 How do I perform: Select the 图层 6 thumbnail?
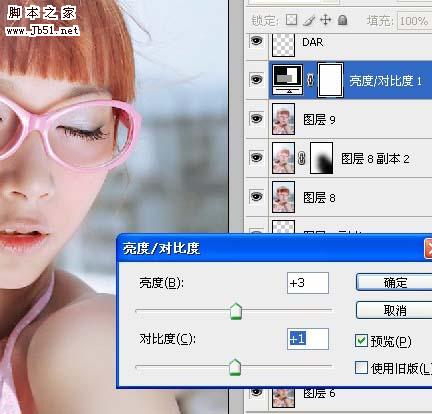[283, 397]
